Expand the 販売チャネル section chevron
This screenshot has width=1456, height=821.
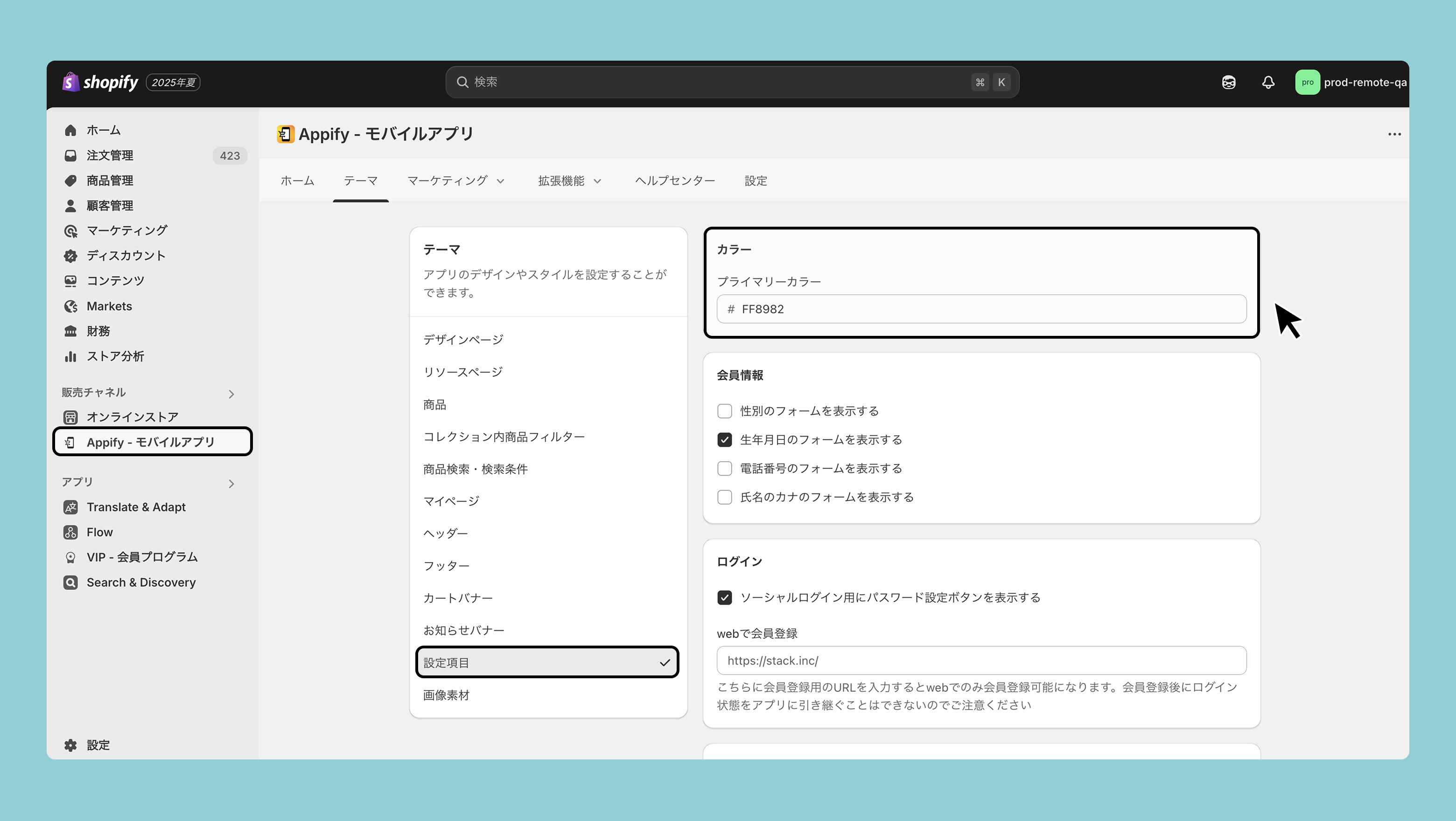pos(231,394)
